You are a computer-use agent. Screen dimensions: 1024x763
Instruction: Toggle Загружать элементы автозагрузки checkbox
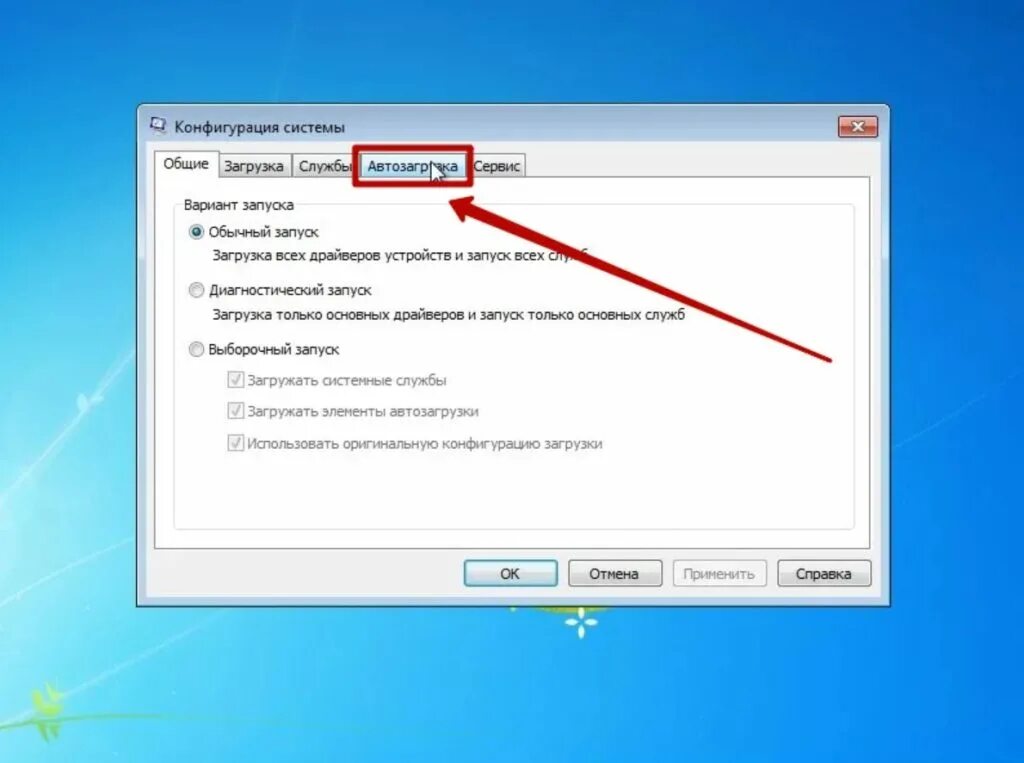point(236,412)
